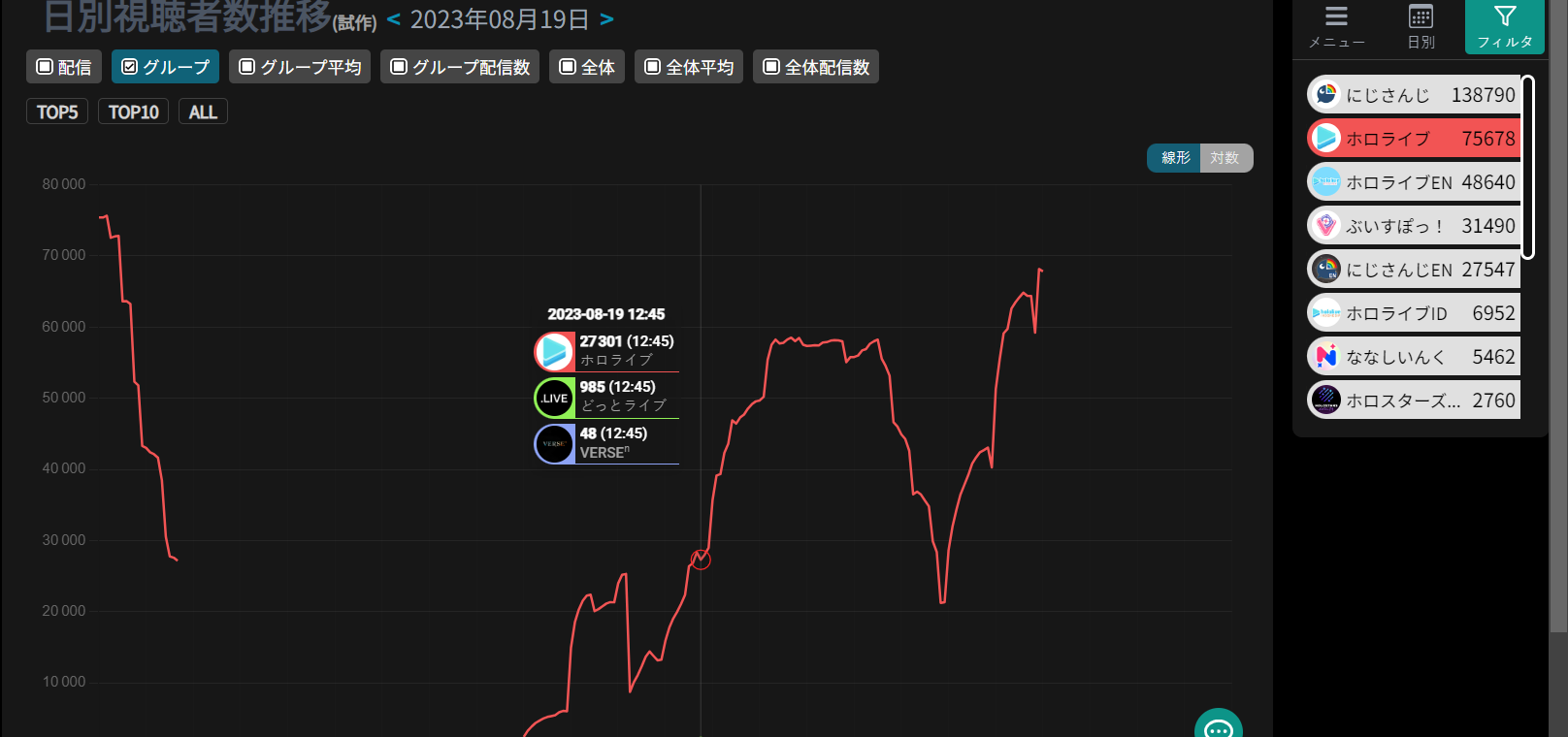Click the ホロライブID logo icon
The width and height of the screenshot is (1568, 737).
pos(1326,313)
